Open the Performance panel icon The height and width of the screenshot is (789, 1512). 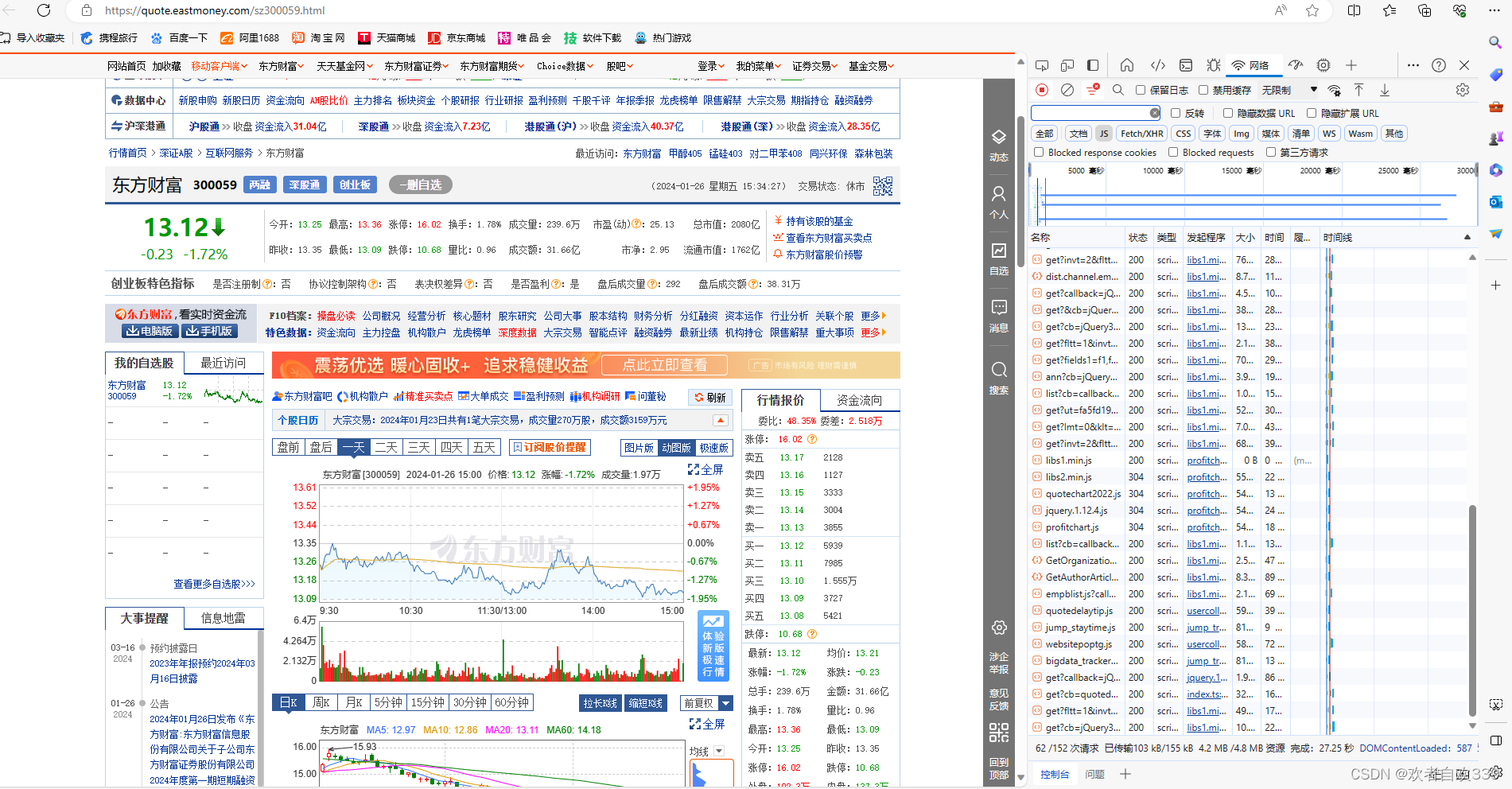[x=1296, y=65]
